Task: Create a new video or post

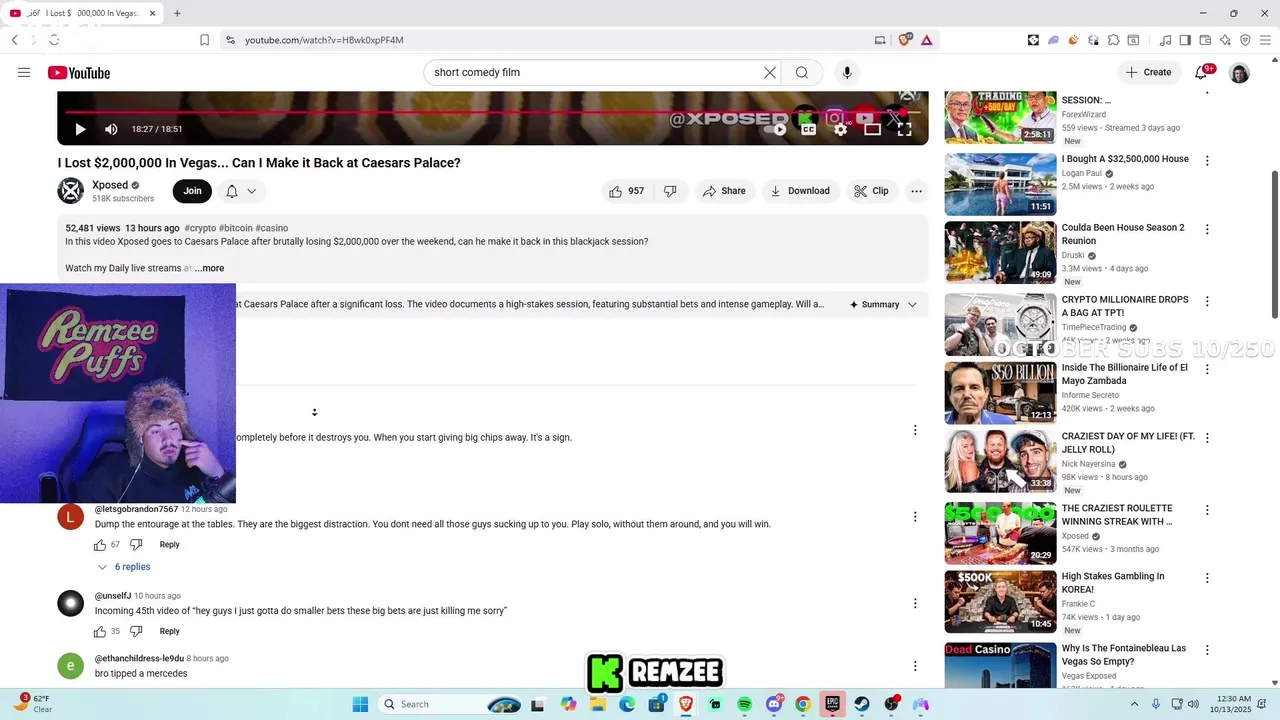Action: point(1148,72)
